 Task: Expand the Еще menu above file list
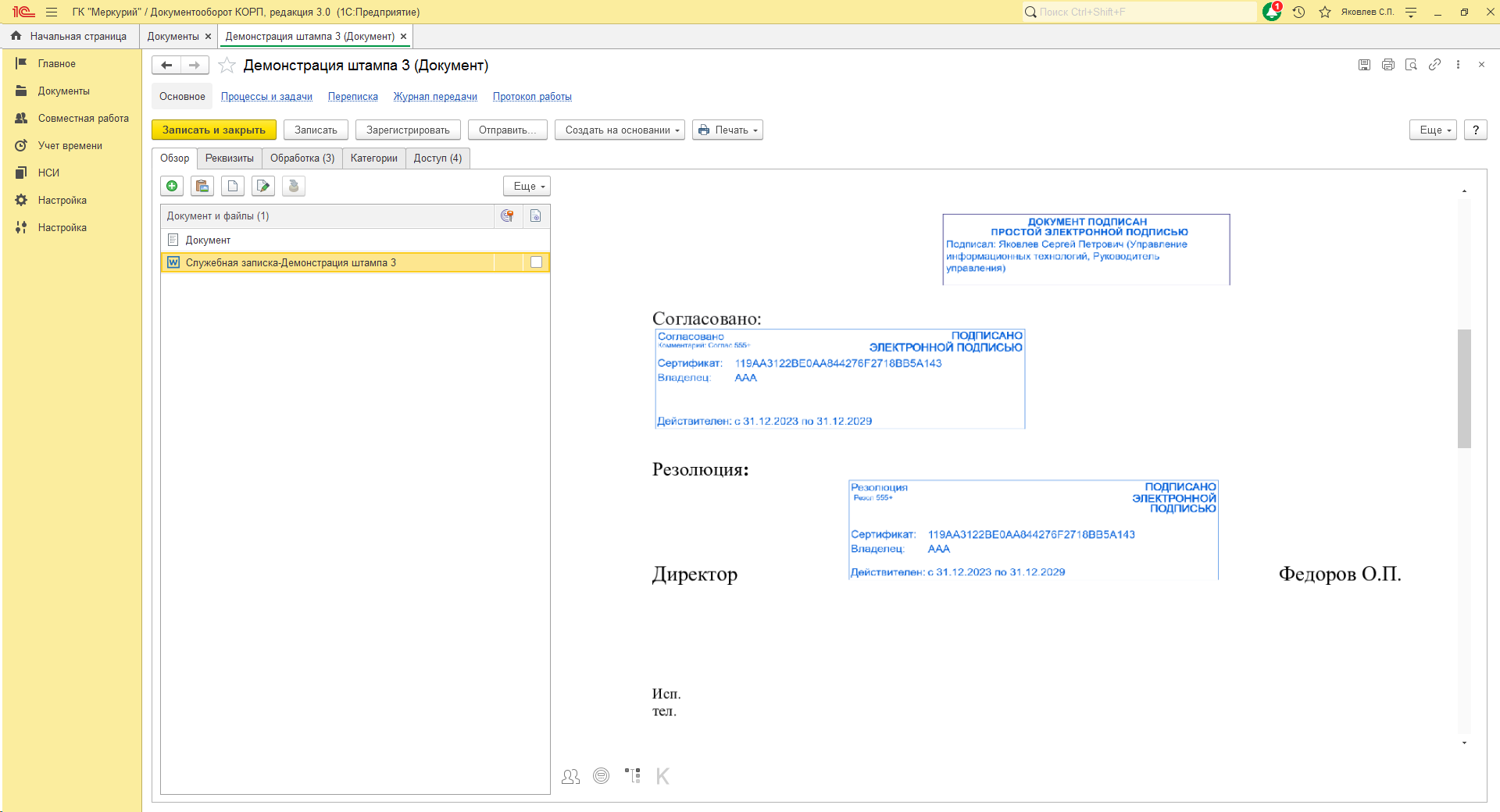click(527, 187)
